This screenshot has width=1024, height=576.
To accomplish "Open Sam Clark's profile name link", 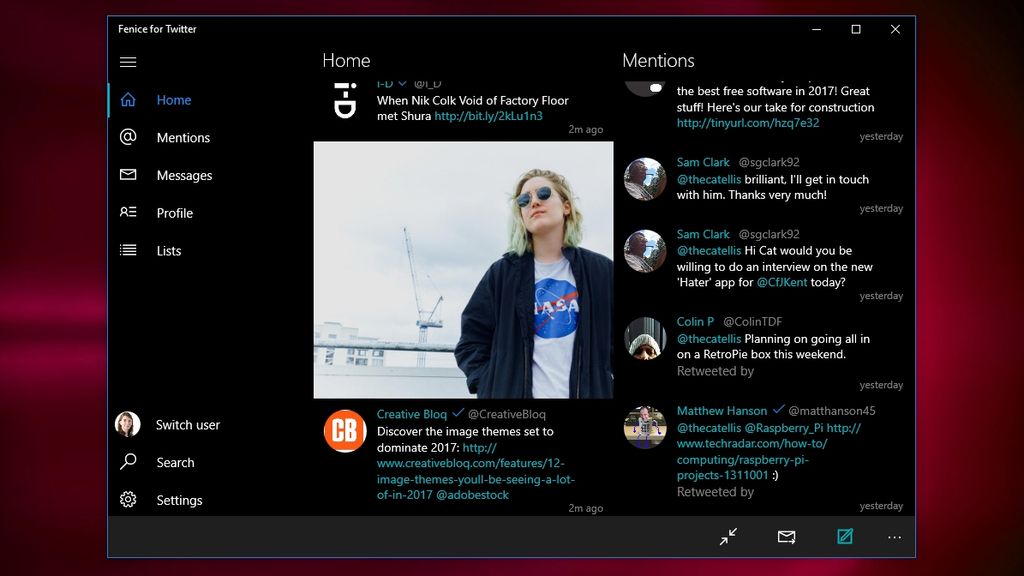I will click(x=702, y=162).
